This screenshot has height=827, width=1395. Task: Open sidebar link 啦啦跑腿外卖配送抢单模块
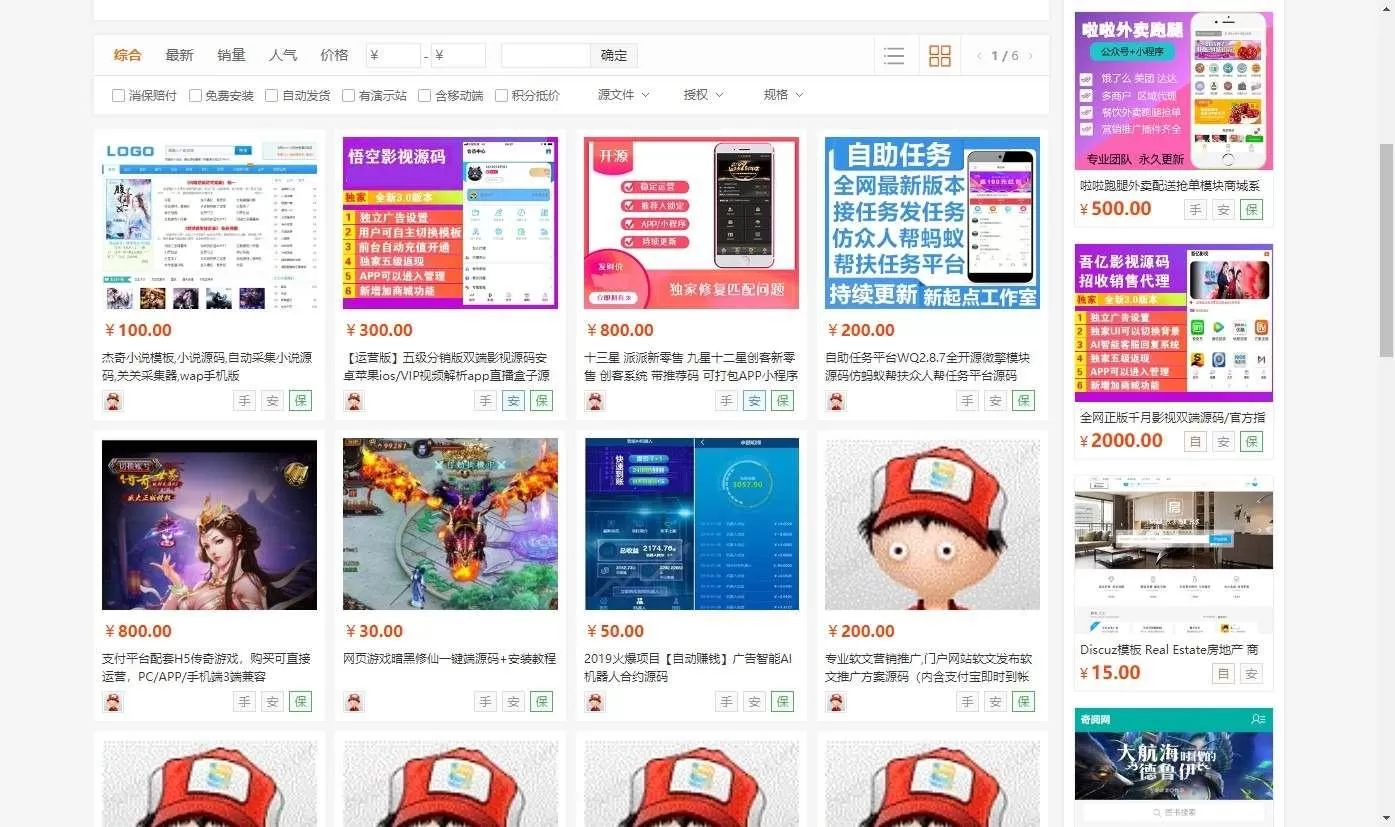pos(1170,185)
